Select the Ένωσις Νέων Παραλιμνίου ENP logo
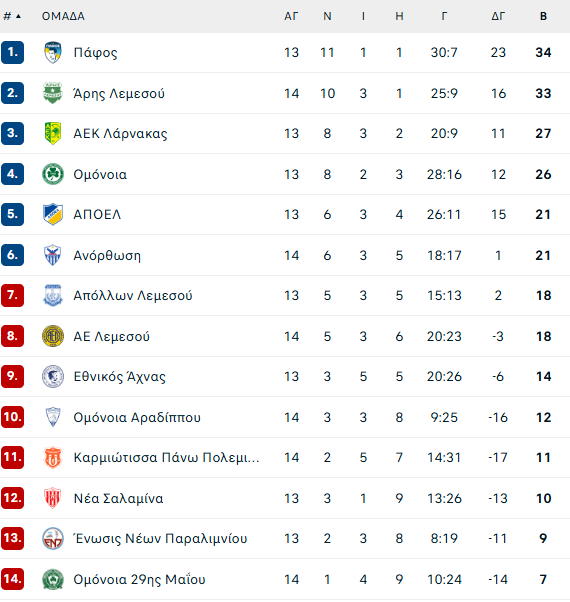This screenshot has width=570, height=602. pos(53,538)
